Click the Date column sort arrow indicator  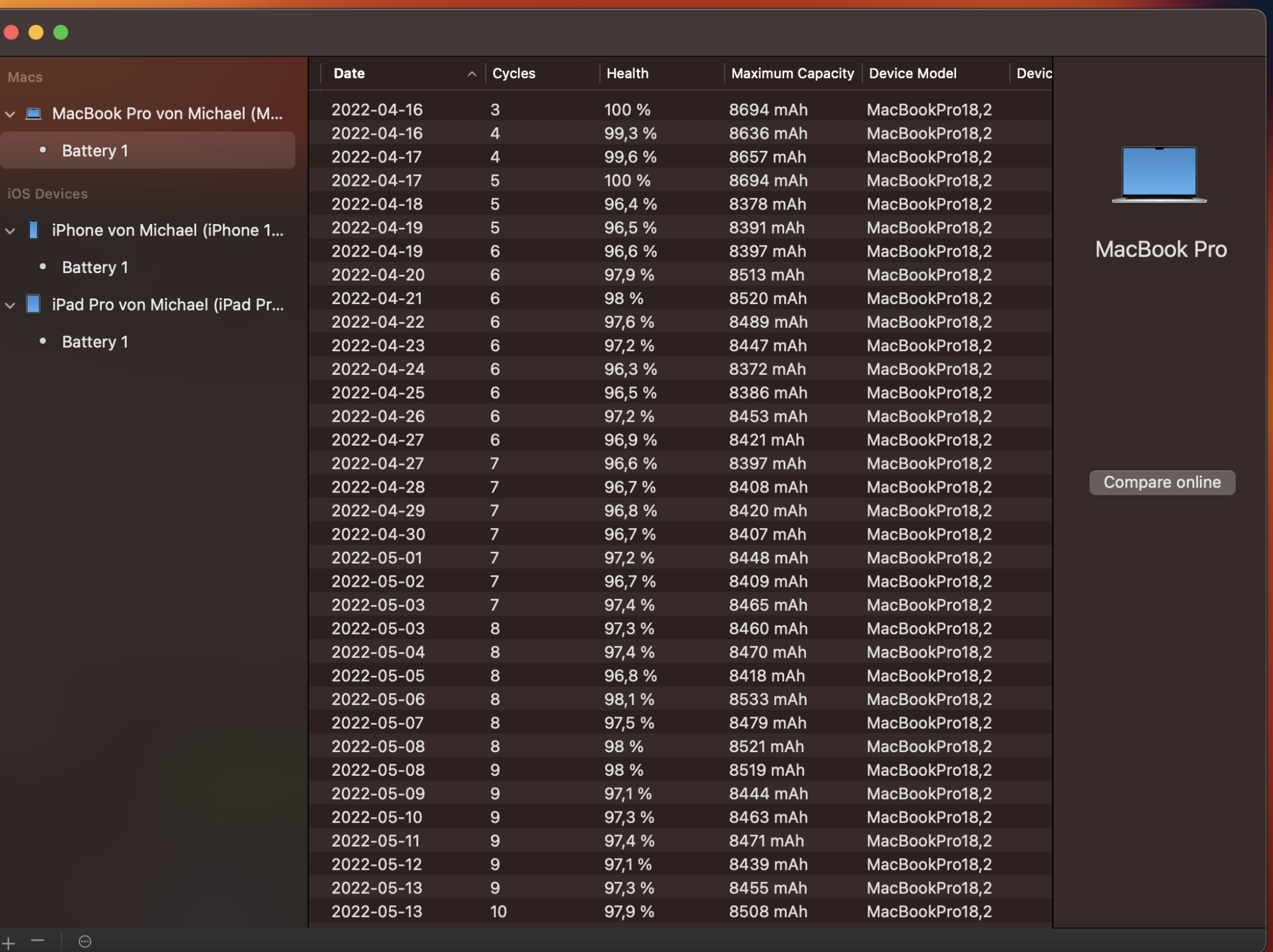pos(472,74)
